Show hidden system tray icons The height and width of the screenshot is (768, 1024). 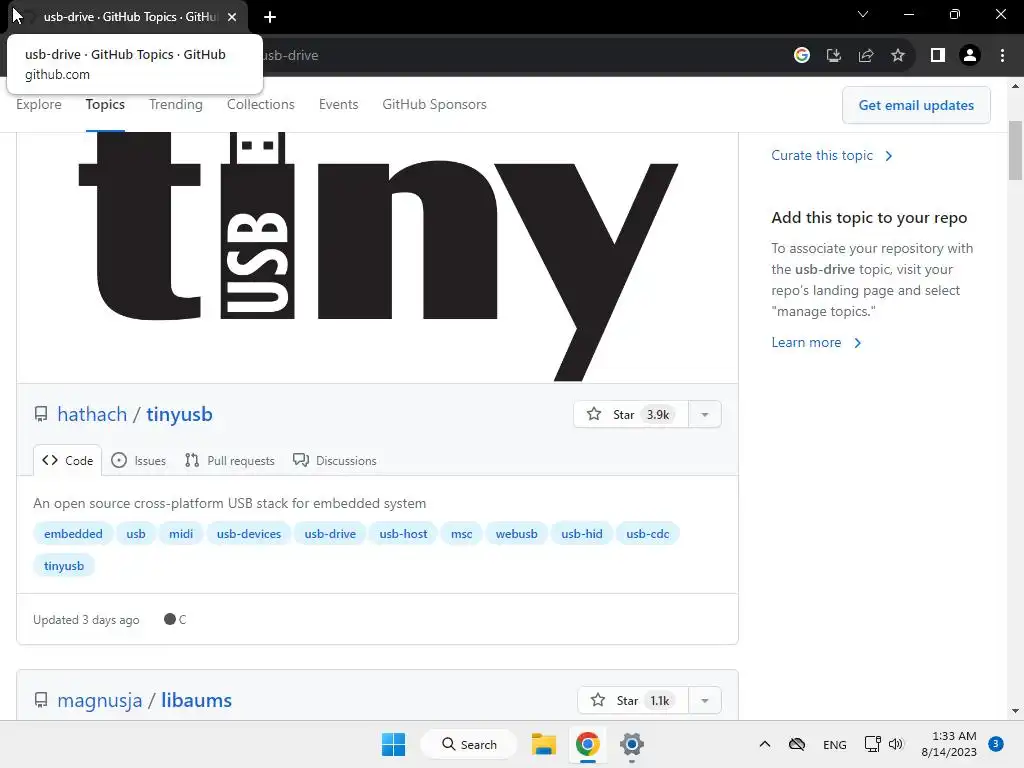(x=765, y=744)
